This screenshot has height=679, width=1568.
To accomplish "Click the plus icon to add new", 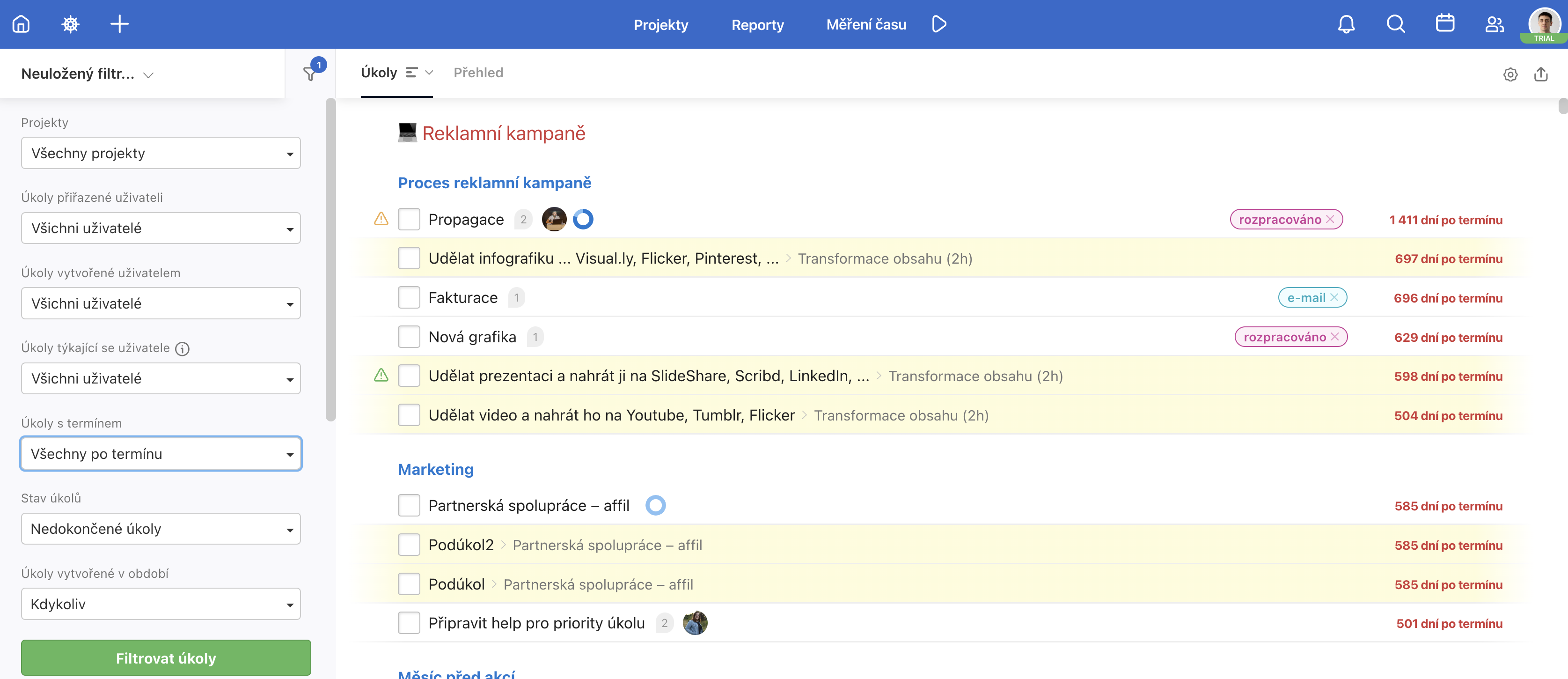I will (119, 24).
